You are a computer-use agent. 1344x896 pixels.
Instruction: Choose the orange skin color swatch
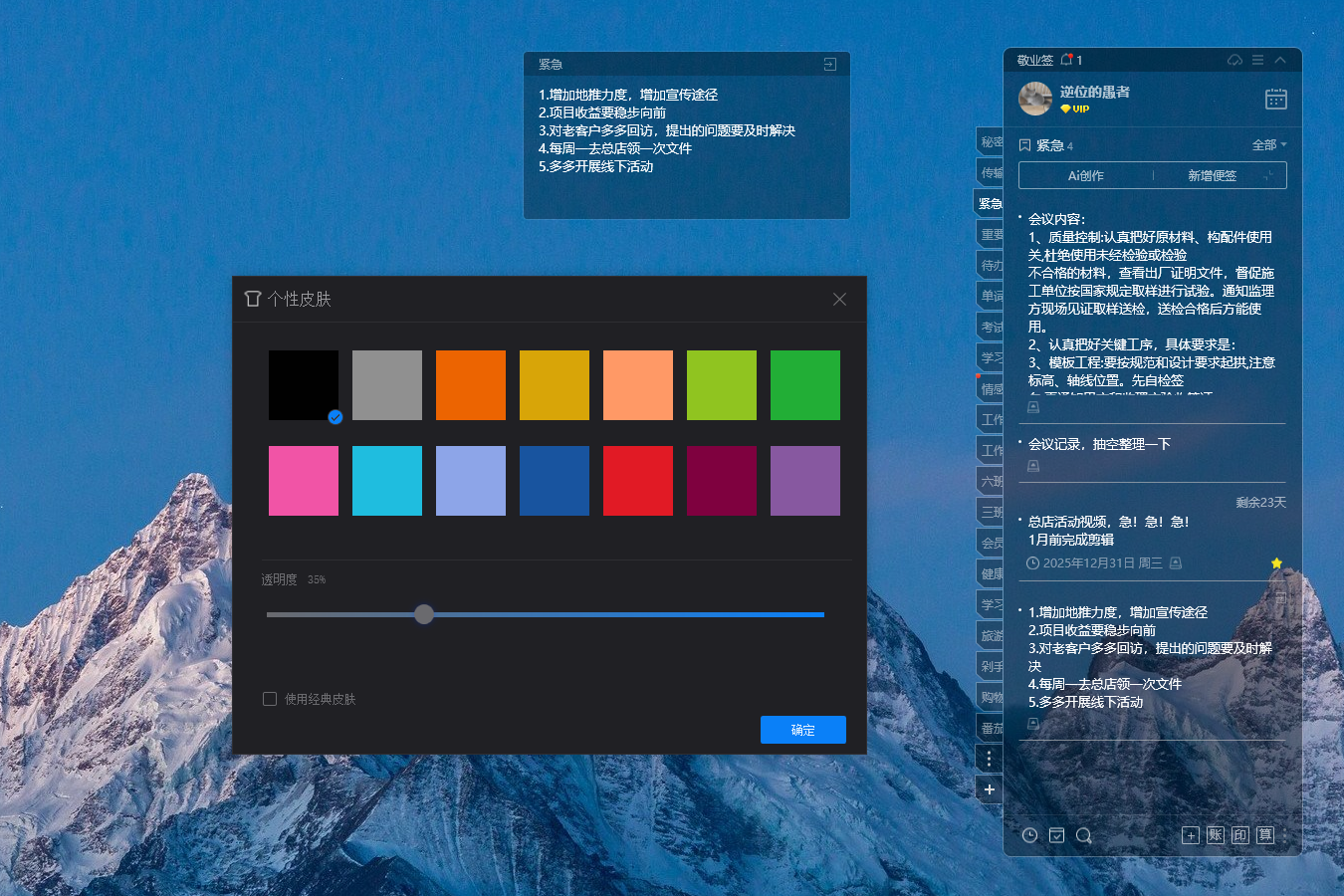[x=471, y=385]
